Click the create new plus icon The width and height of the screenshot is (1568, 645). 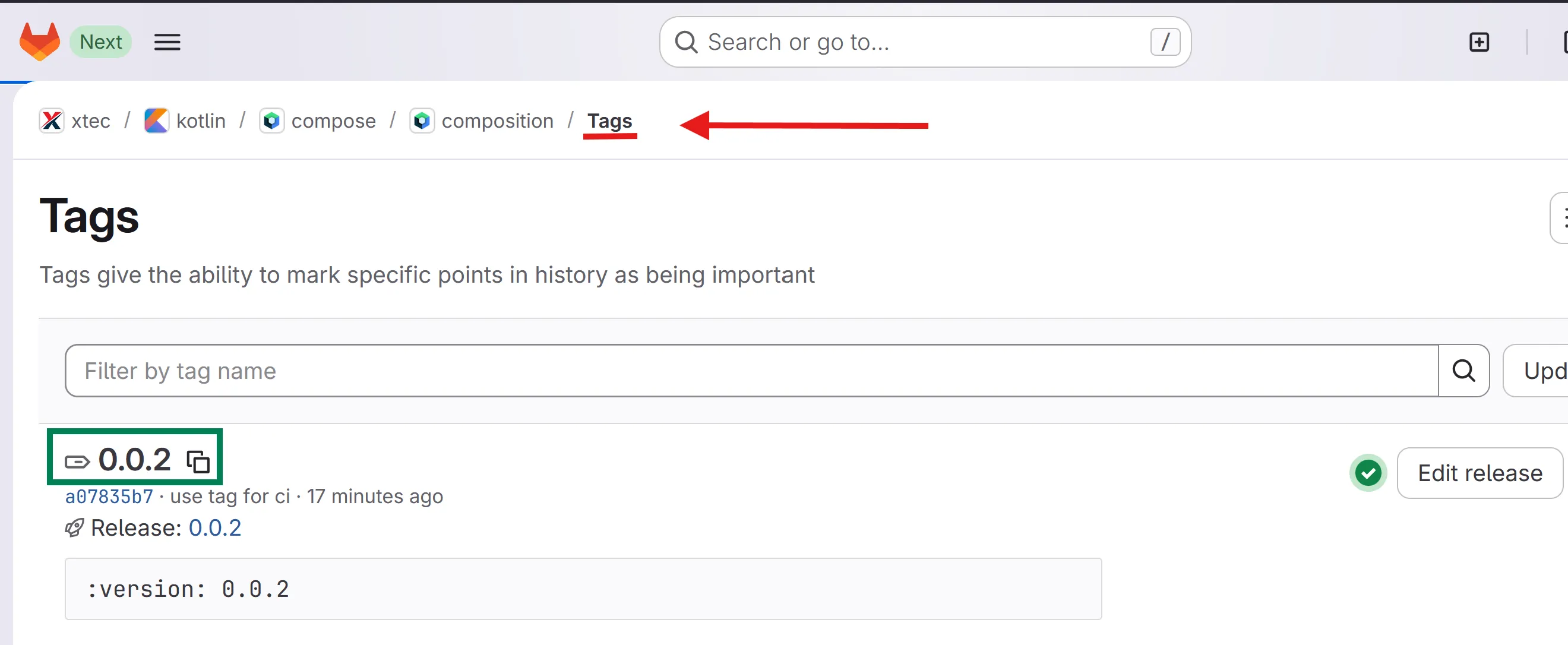(x=1478, y=42)
